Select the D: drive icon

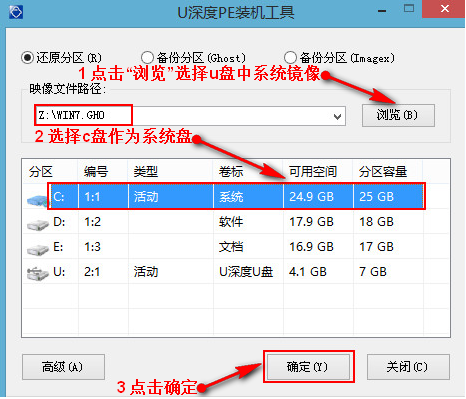(37, 225)
